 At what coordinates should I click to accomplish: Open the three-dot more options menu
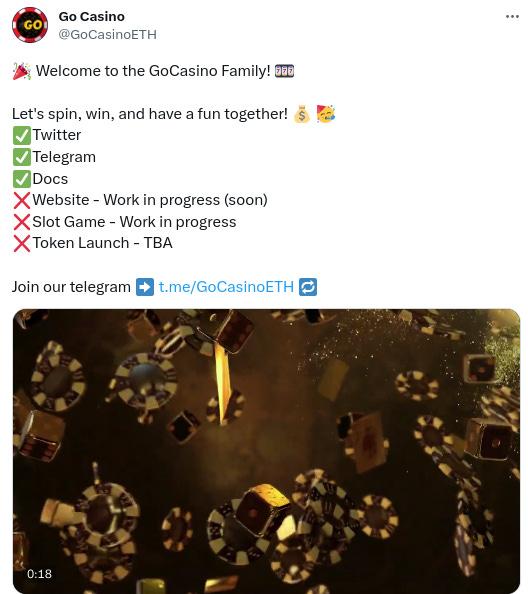(x=512, y=17)
